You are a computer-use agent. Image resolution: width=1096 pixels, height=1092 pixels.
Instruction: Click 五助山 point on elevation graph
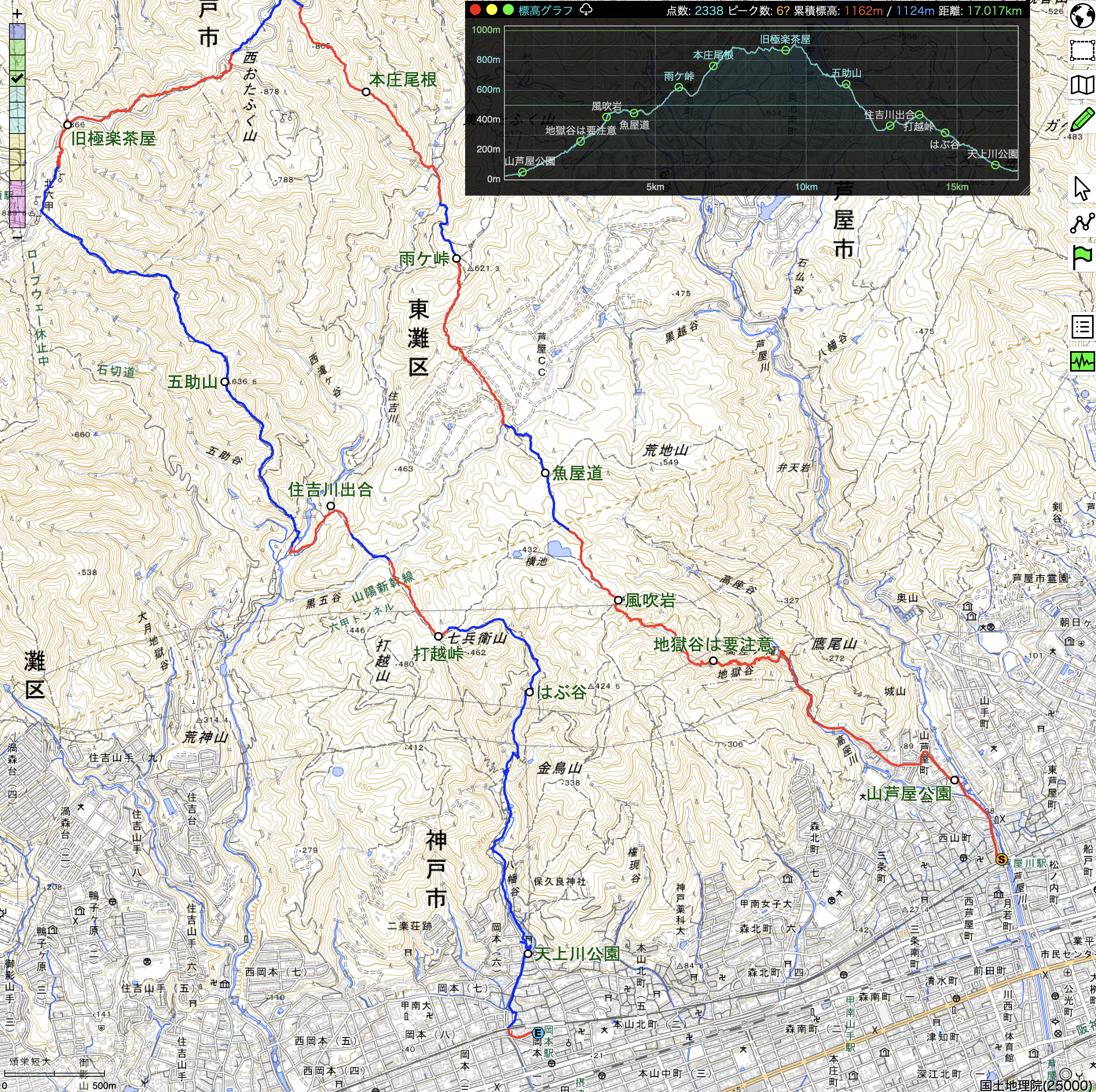[846, 84]
